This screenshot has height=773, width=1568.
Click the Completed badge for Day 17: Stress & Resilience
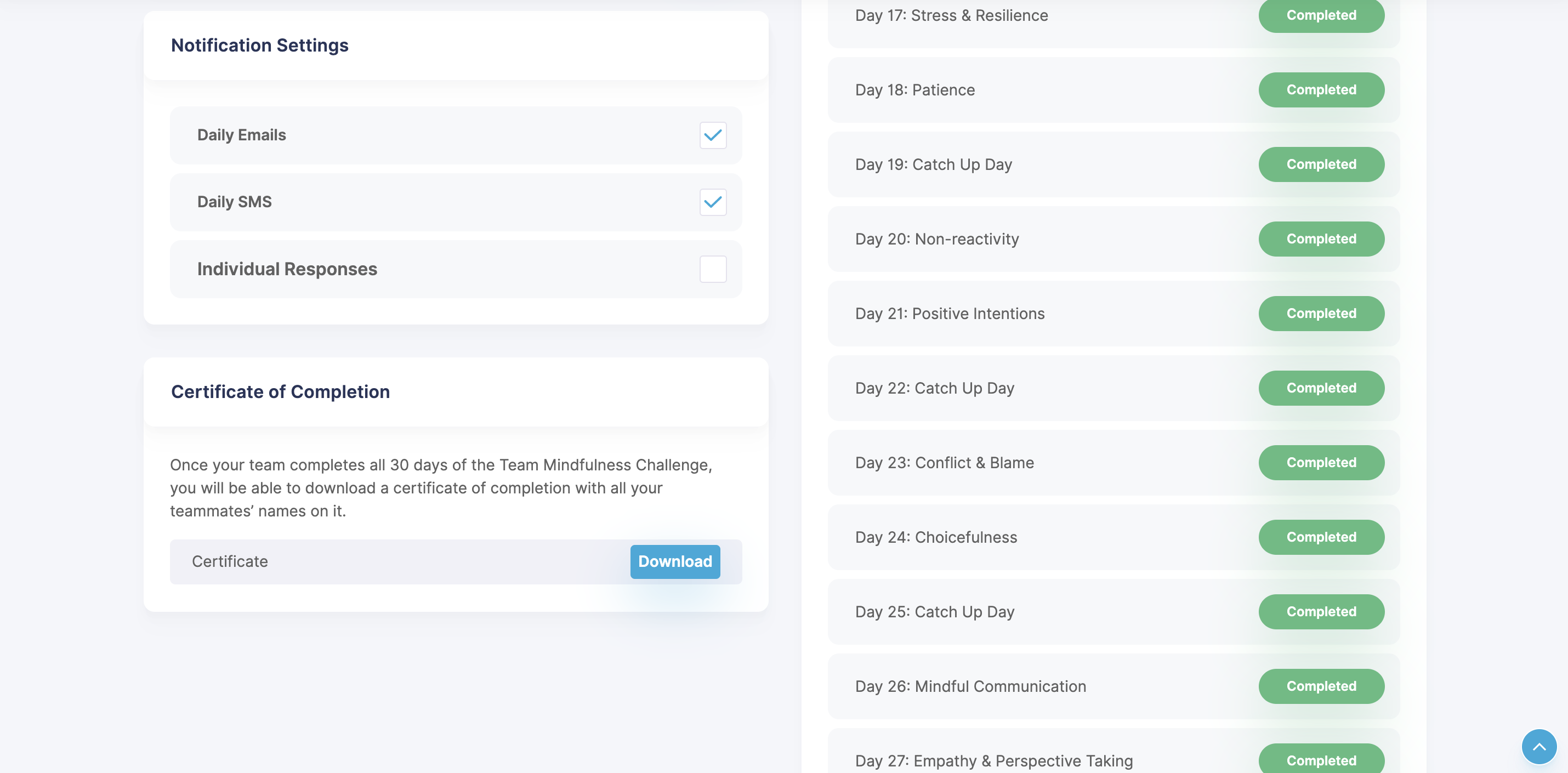point(1321,15)
